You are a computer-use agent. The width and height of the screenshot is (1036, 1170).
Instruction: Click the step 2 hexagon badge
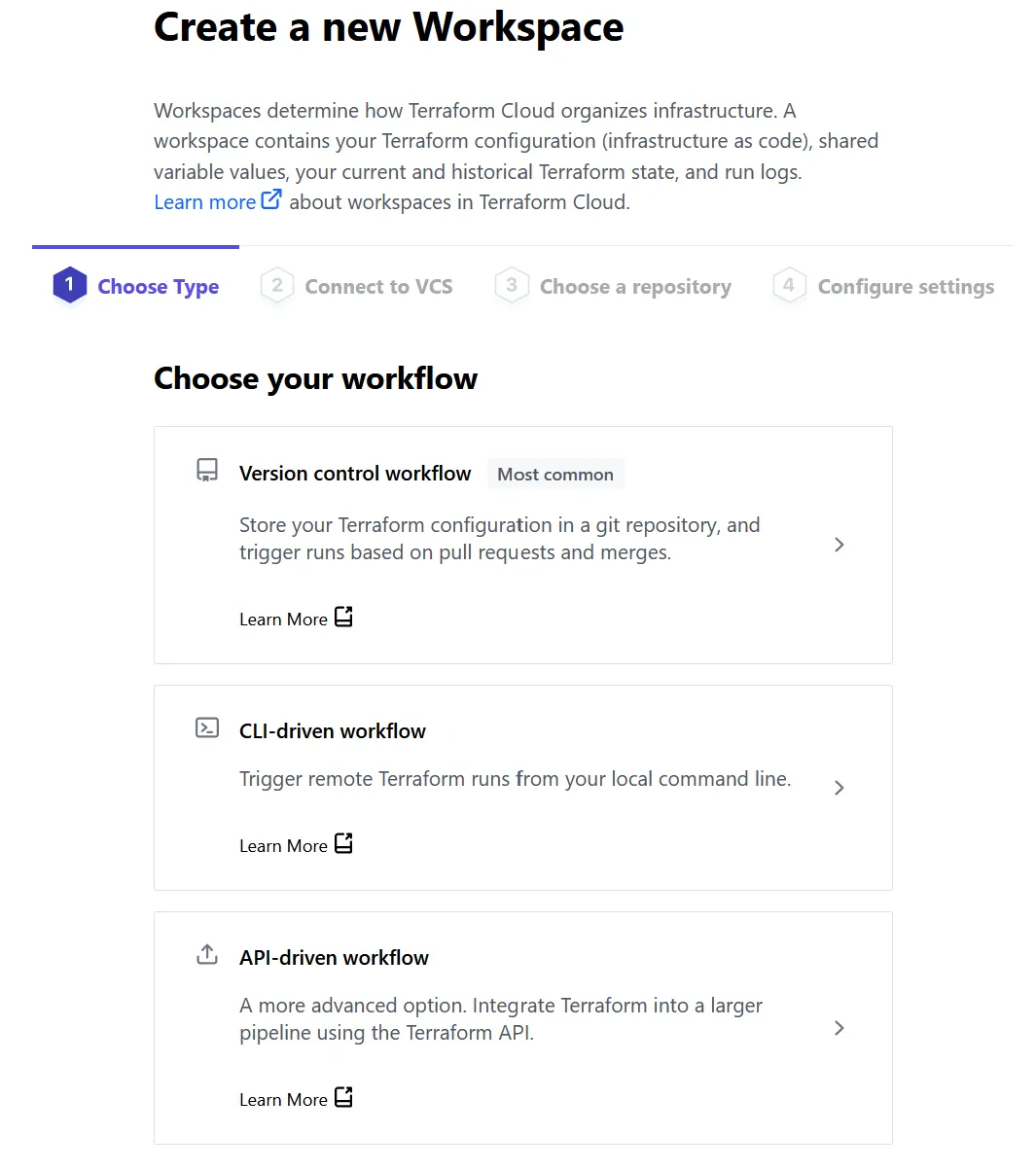pyautogui.click(x=276, y=285)
